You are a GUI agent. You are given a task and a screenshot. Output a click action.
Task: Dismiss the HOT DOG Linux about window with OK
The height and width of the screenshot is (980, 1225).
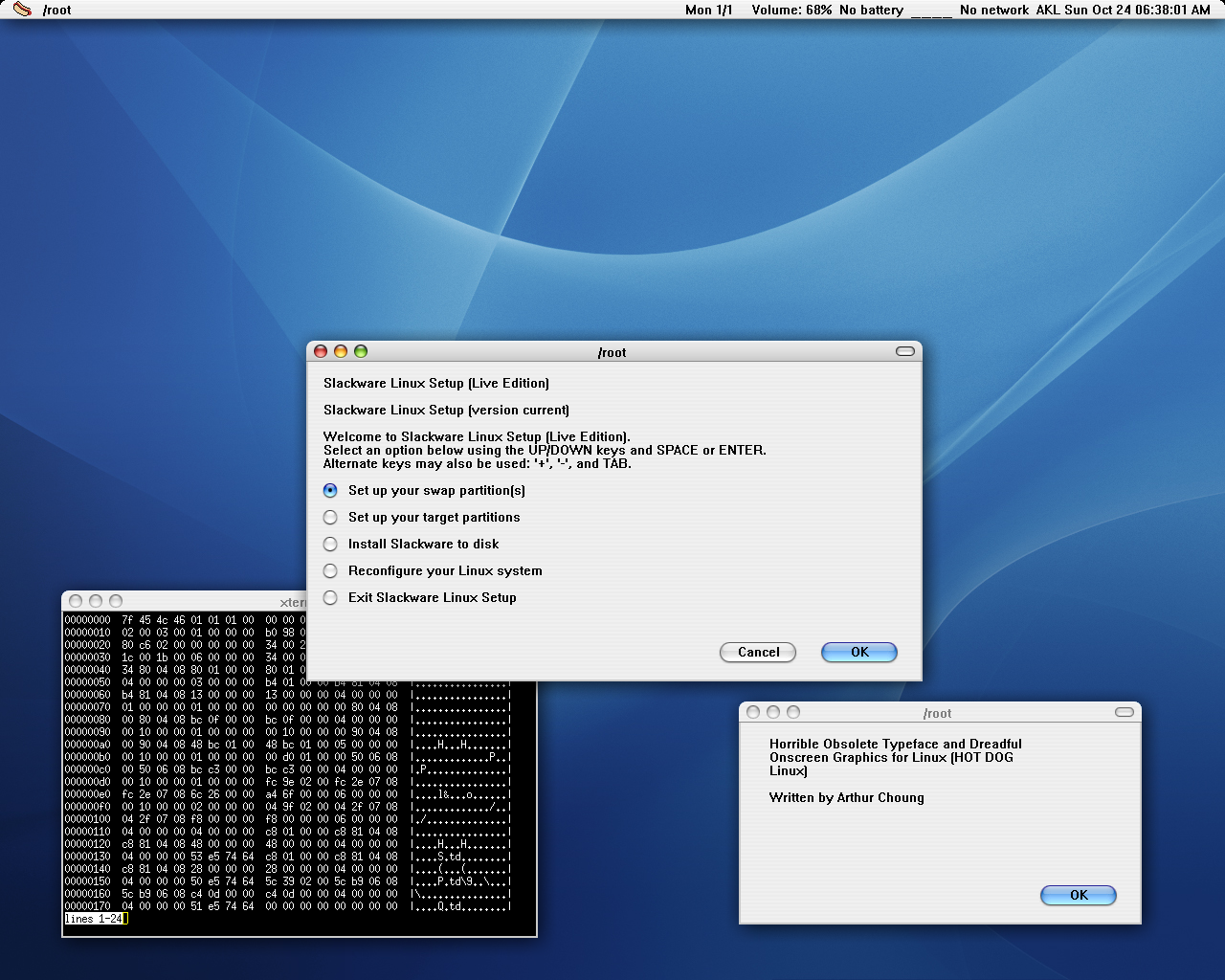click(1079, 895)
